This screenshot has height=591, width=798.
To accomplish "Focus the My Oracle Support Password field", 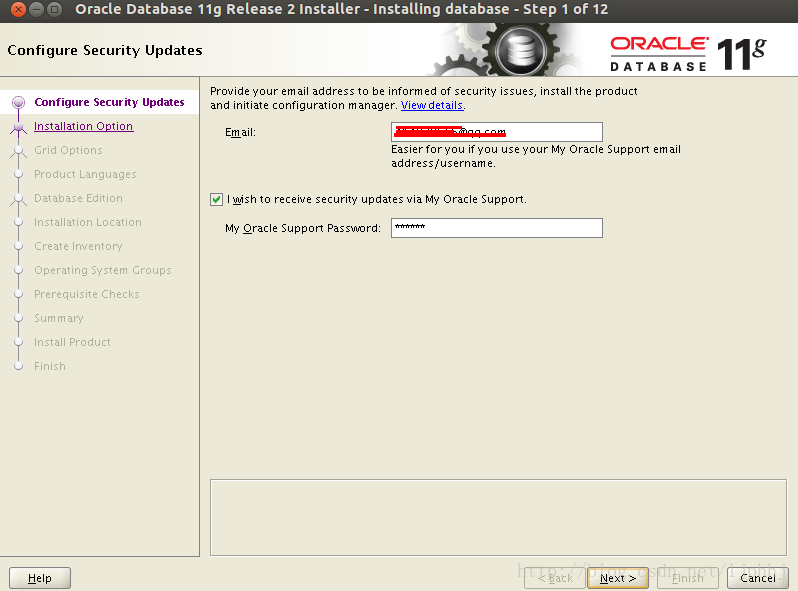I will (x=497, y=228).
